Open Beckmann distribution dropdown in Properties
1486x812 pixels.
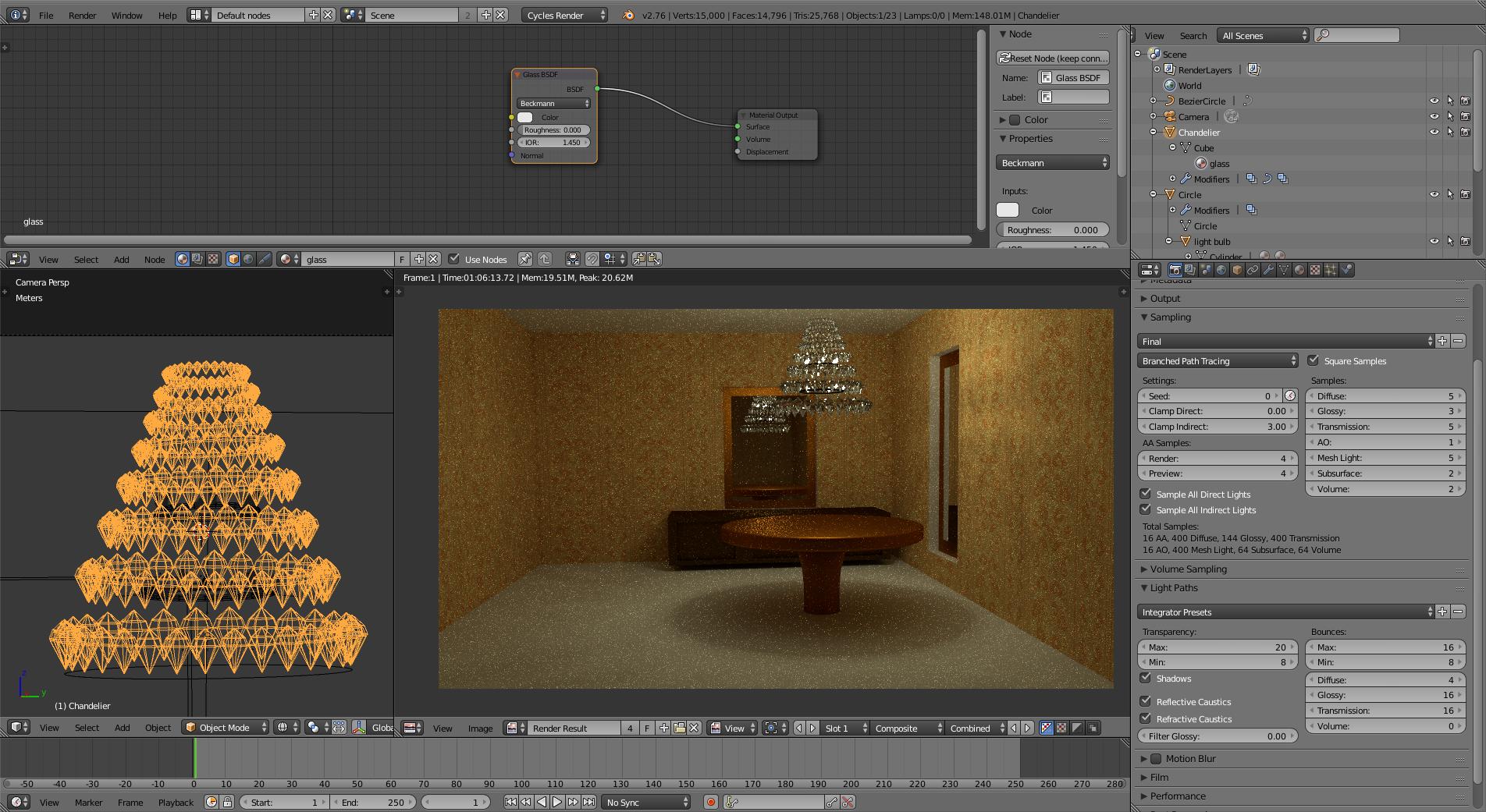click(x=1053, y=162)
